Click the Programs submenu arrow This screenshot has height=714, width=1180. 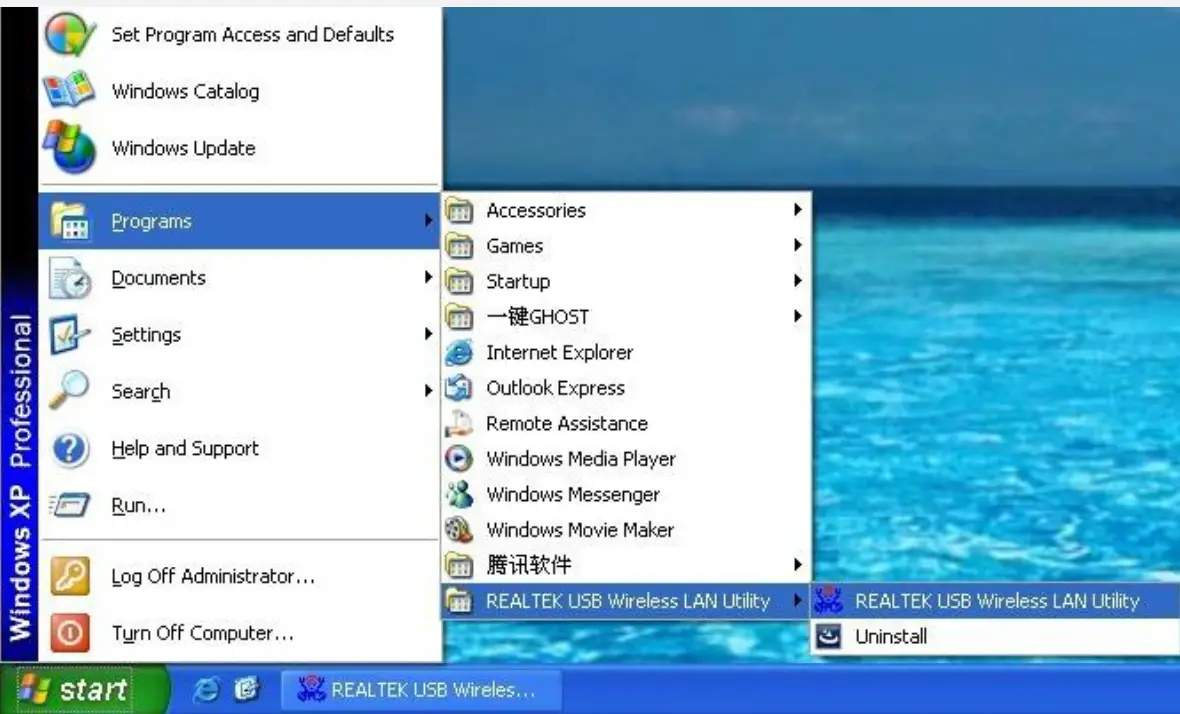pyautogui.click(x=428, y=220)
